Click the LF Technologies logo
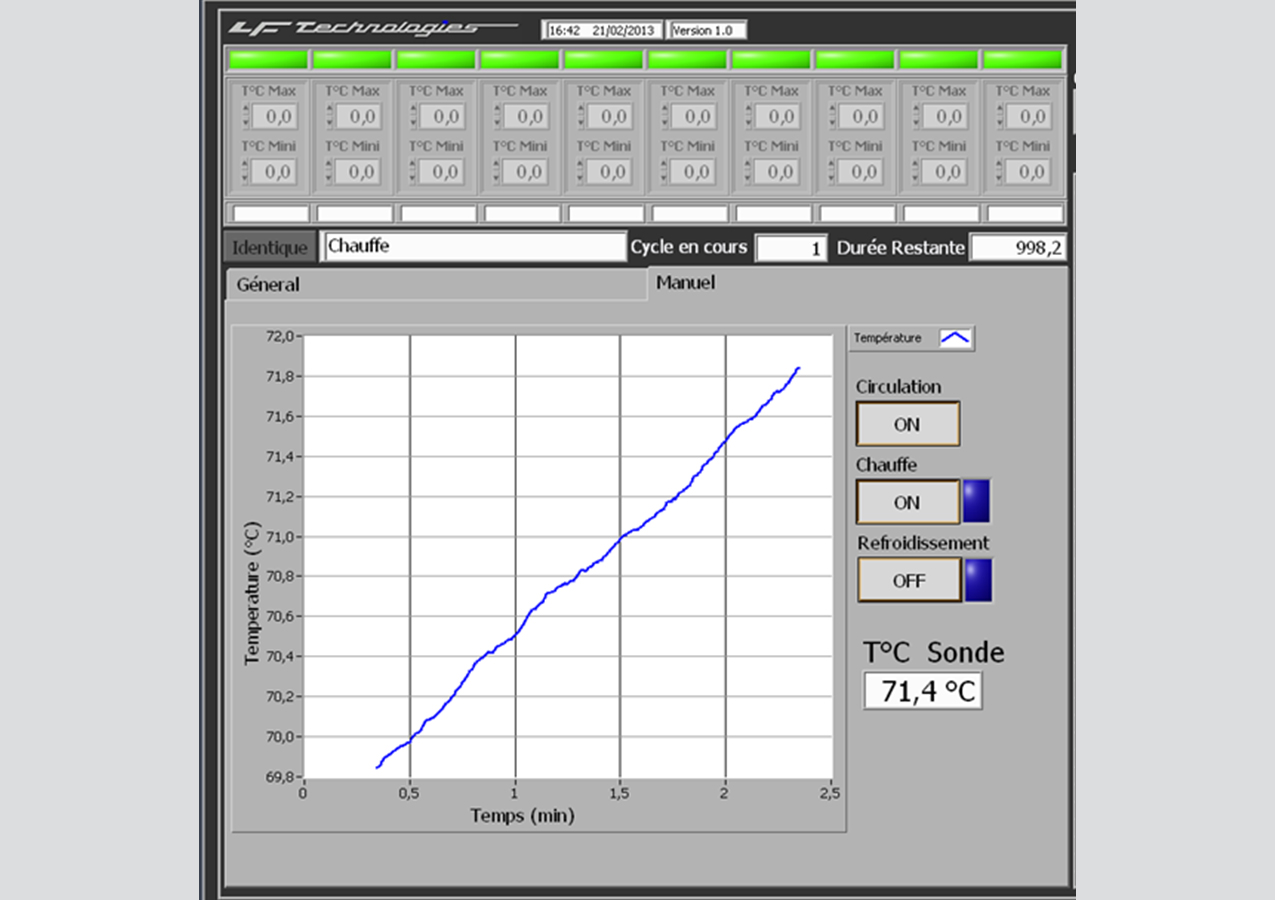Viewport: 1275px width, 900px height. click(370, 28)
